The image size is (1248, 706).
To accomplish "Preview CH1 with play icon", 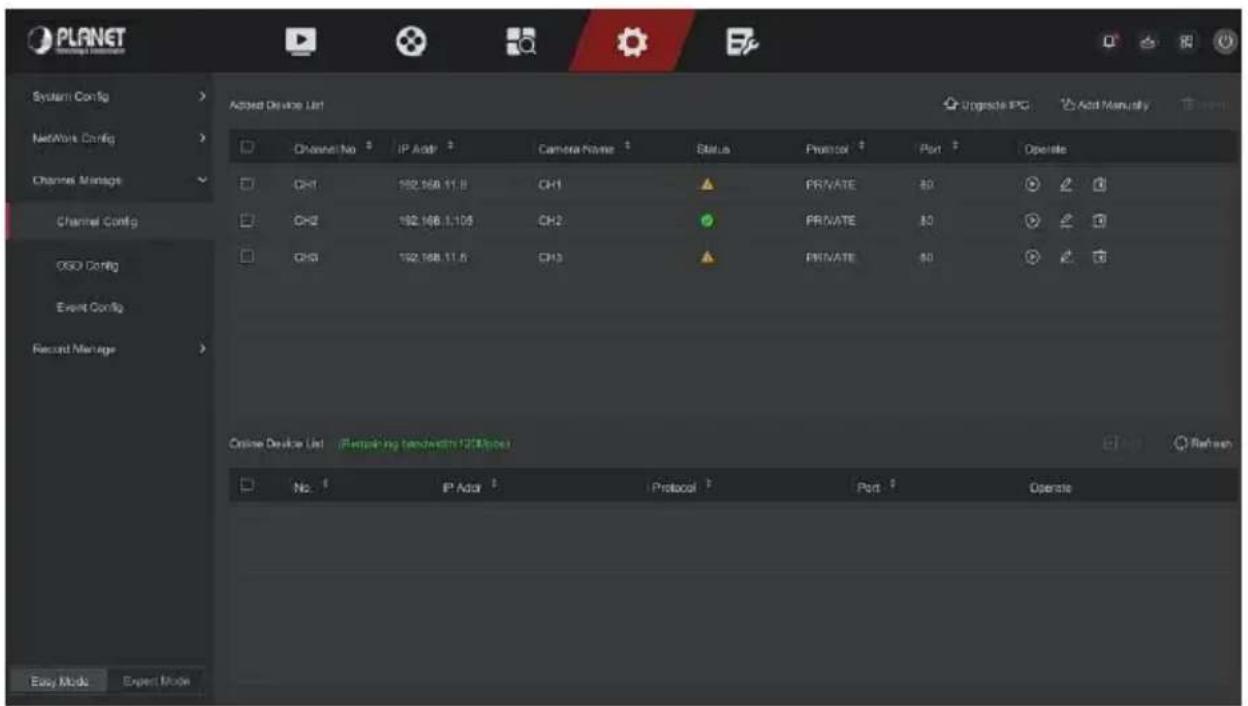I will pyautogui.click(x=1030, y=184).
